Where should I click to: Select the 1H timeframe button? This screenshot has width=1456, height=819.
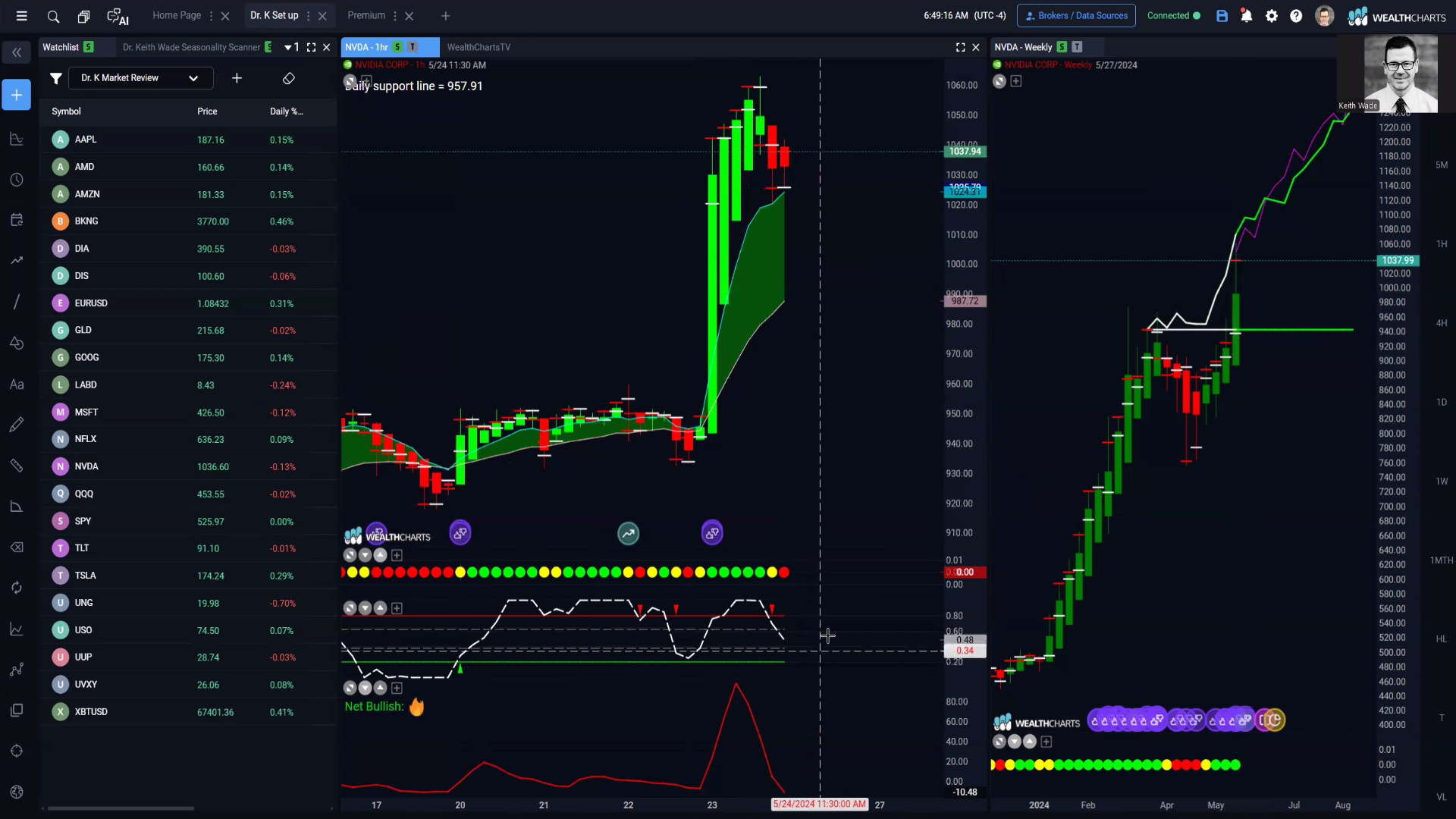coord(1442,244)
